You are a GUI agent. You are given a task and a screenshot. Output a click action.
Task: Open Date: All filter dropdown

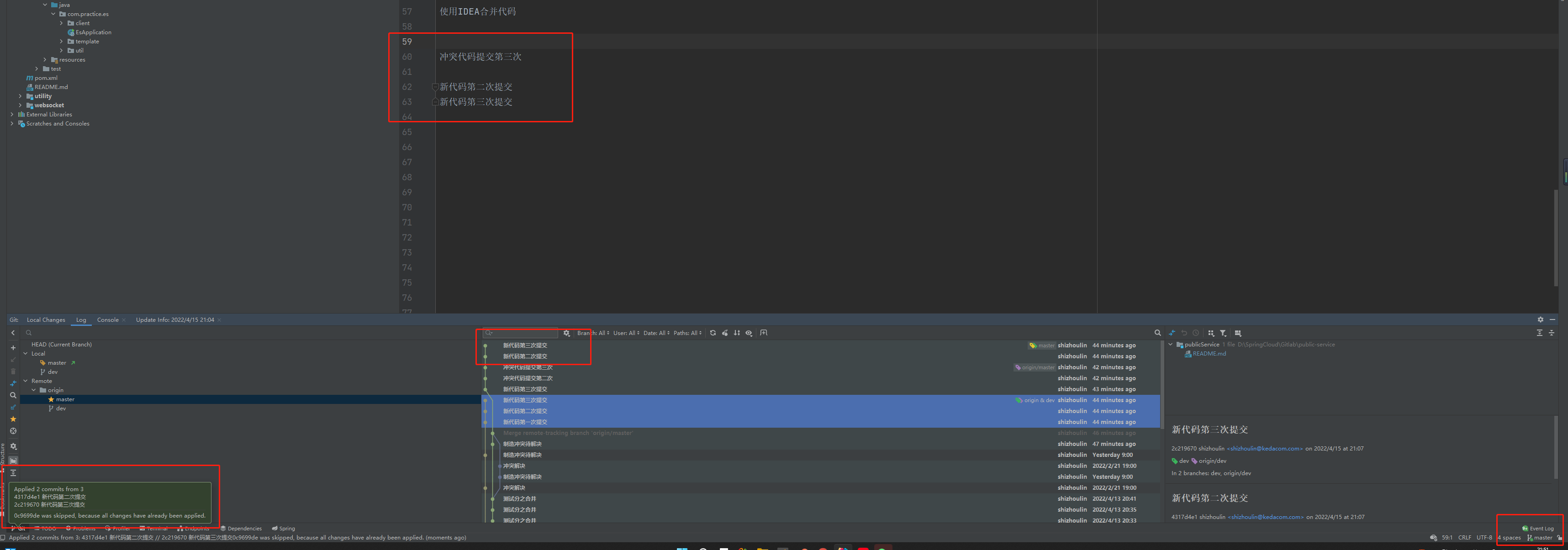click(x=656, y=333)
